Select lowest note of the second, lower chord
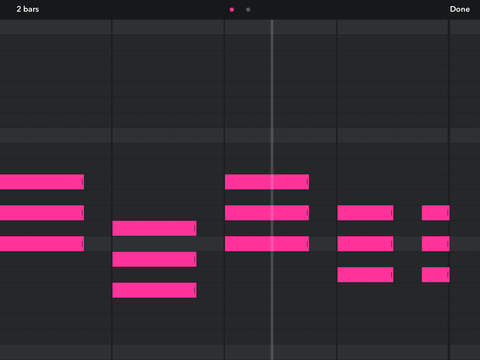 (154, 290)
